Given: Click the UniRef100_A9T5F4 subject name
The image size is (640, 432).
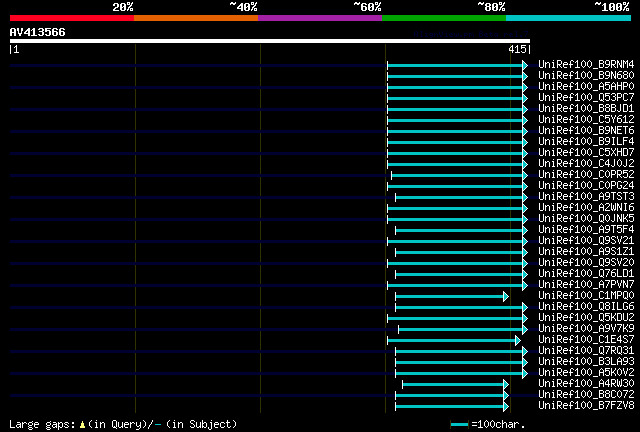Looking at the screenshot, I should point(586,230).
